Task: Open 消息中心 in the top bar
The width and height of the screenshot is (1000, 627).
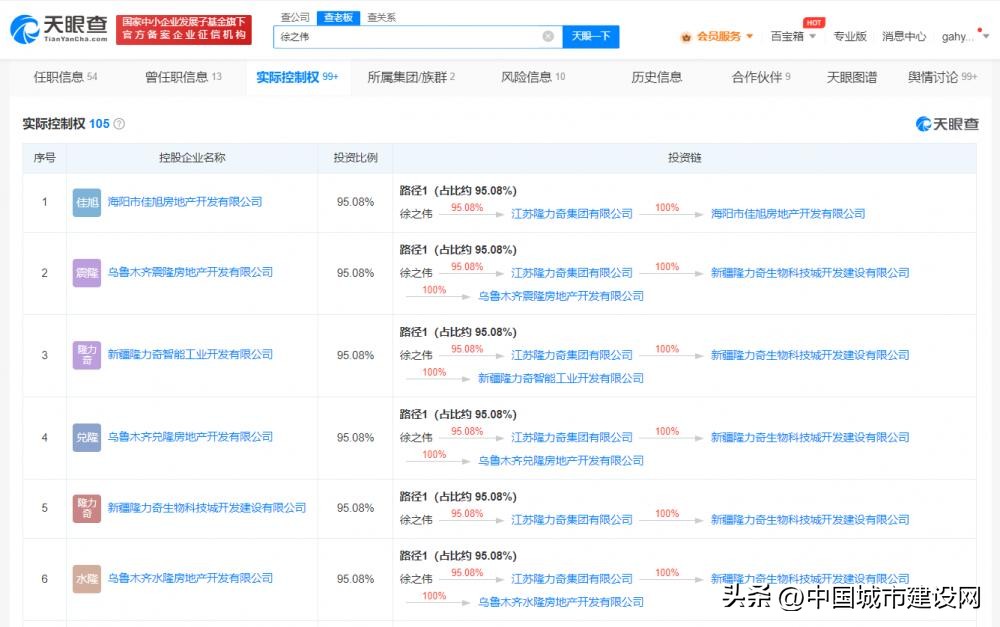Action: 903,37
